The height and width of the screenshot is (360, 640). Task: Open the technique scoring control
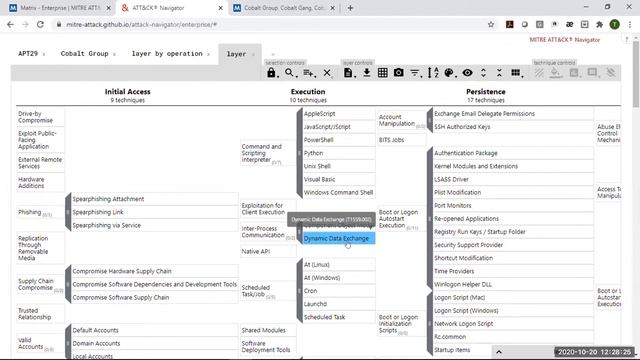pos(574,73)
